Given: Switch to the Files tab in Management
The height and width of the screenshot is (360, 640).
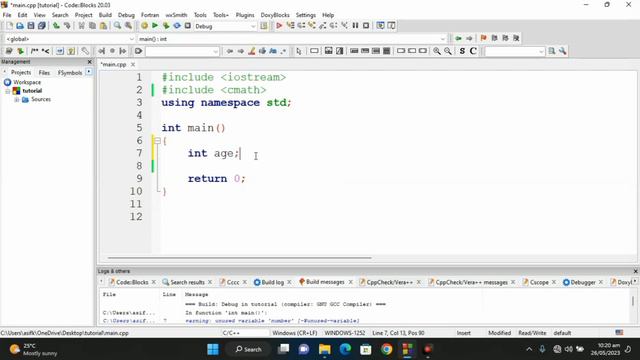Looking at the screenshot, I should (x=44, y=73).
